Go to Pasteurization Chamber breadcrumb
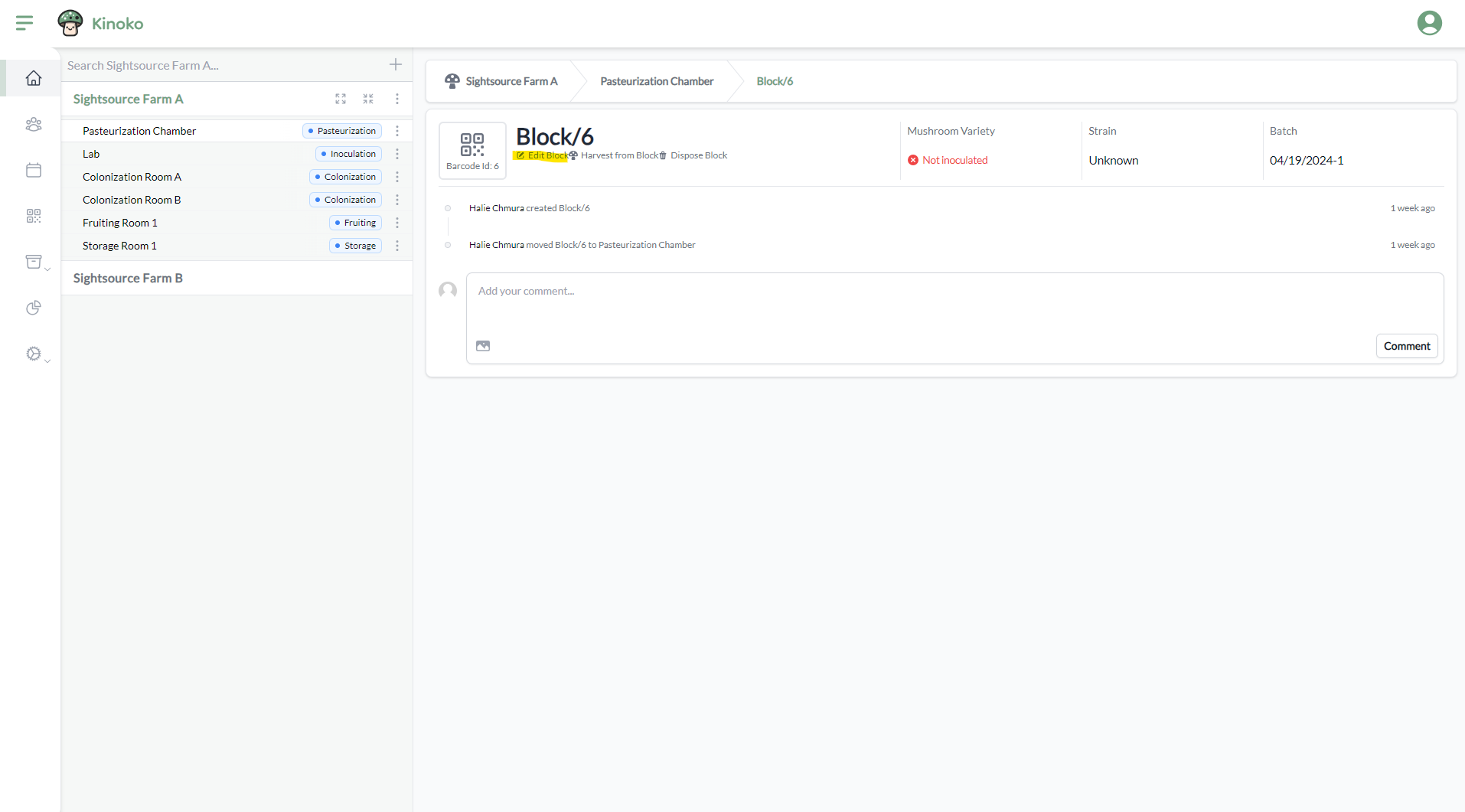The image size is (1465, 812). 657,81
